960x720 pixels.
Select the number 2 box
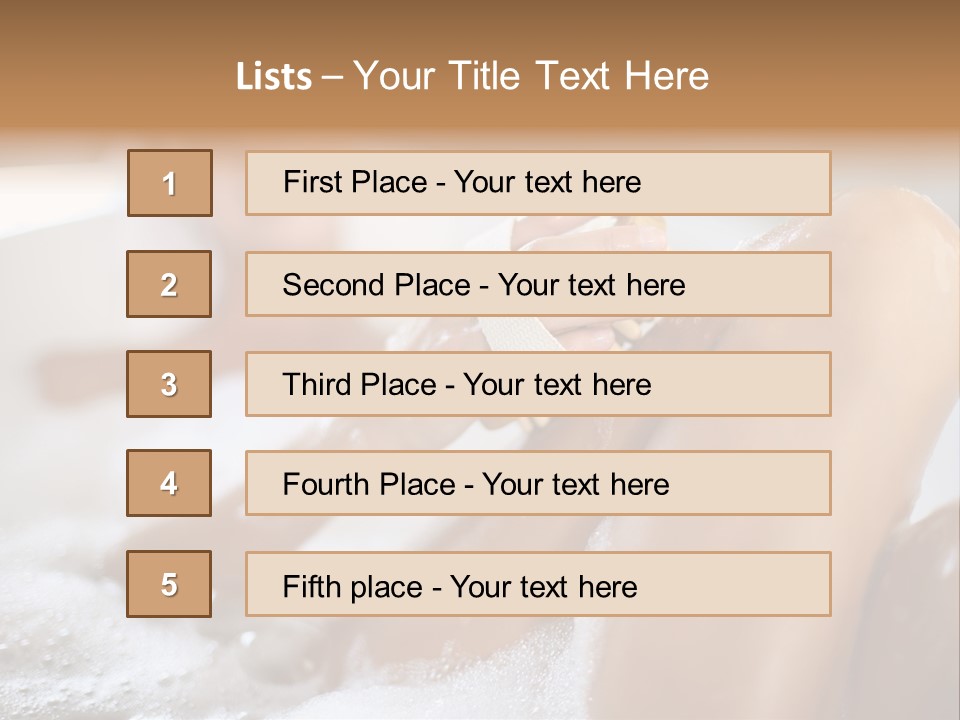coord(169,284)
